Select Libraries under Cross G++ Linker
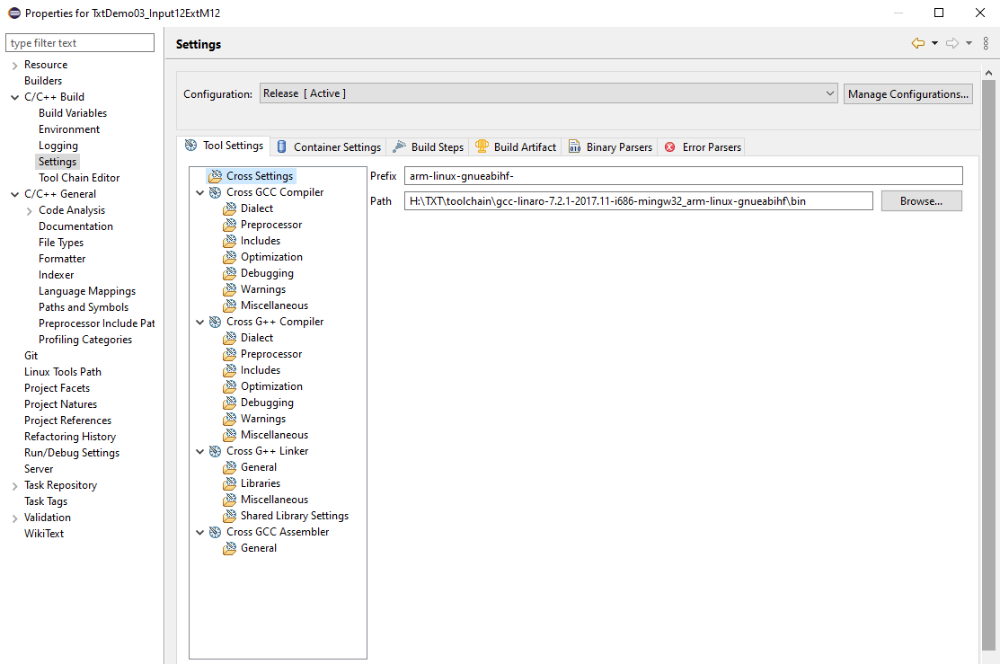 tap(260, 483)
